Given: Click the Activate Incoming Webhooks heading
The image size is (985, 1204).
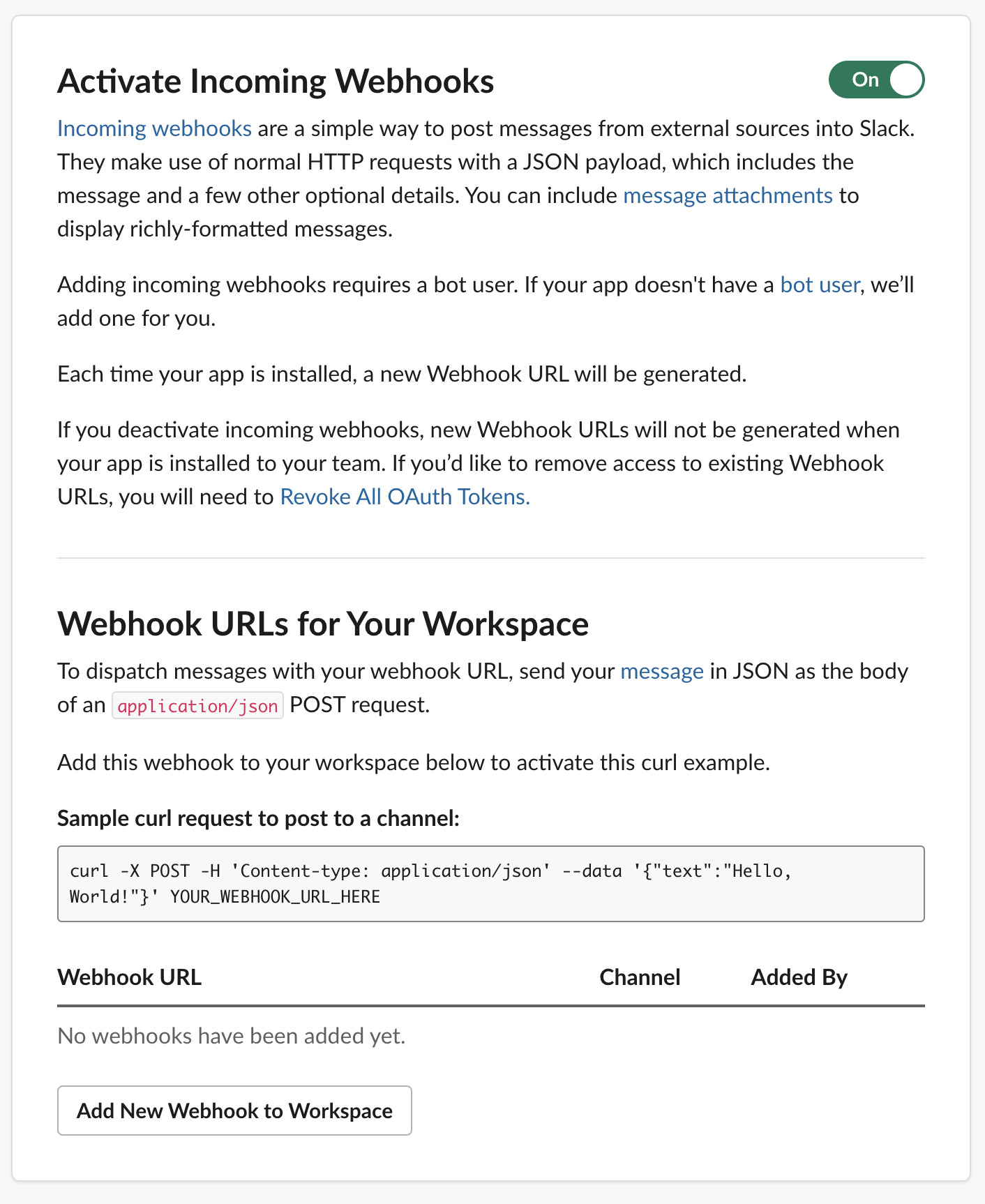Looking at the screenshot, I should [276, 81].
